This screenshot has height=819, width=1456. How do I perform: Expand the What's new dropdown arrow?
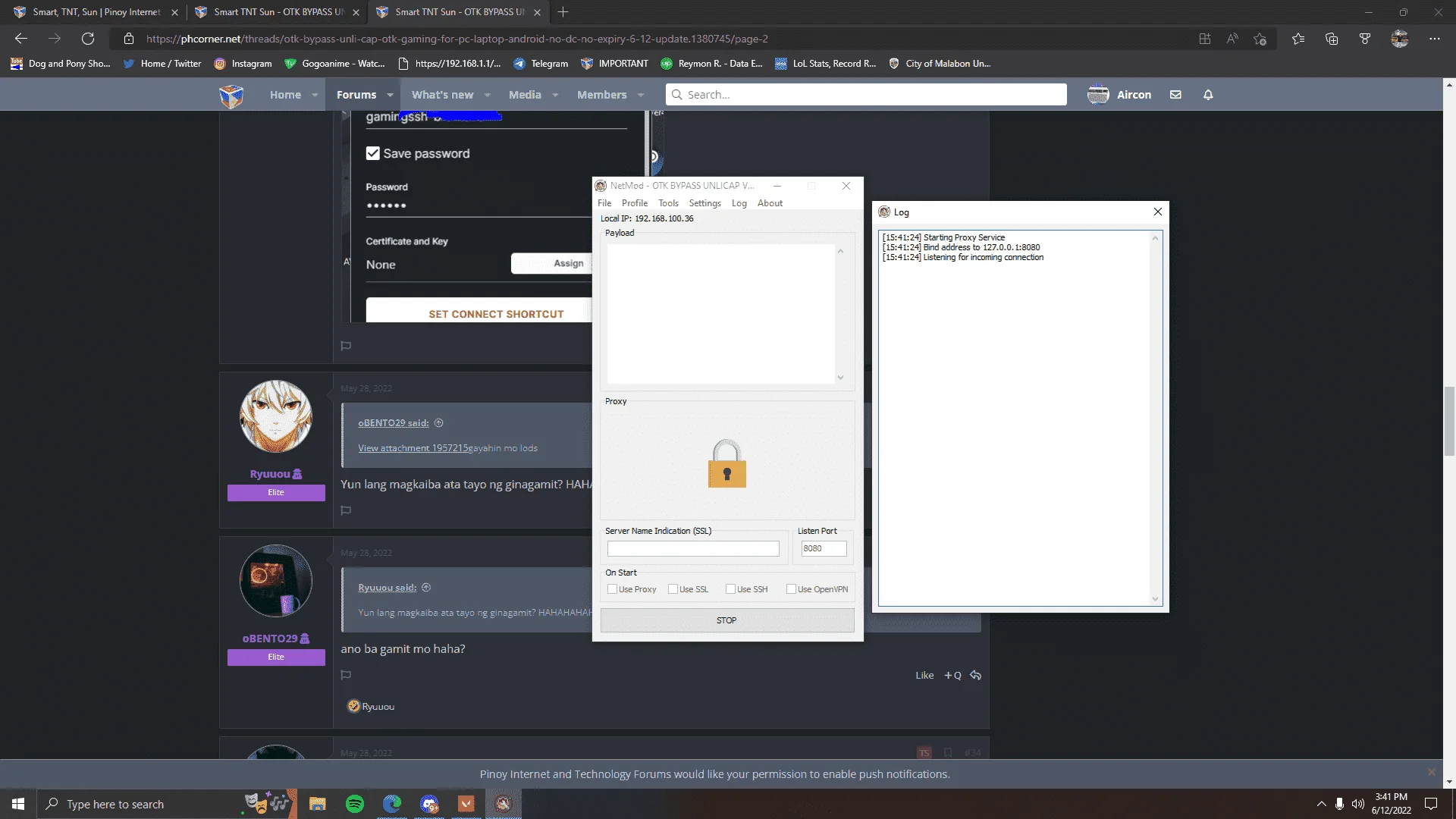487,95
